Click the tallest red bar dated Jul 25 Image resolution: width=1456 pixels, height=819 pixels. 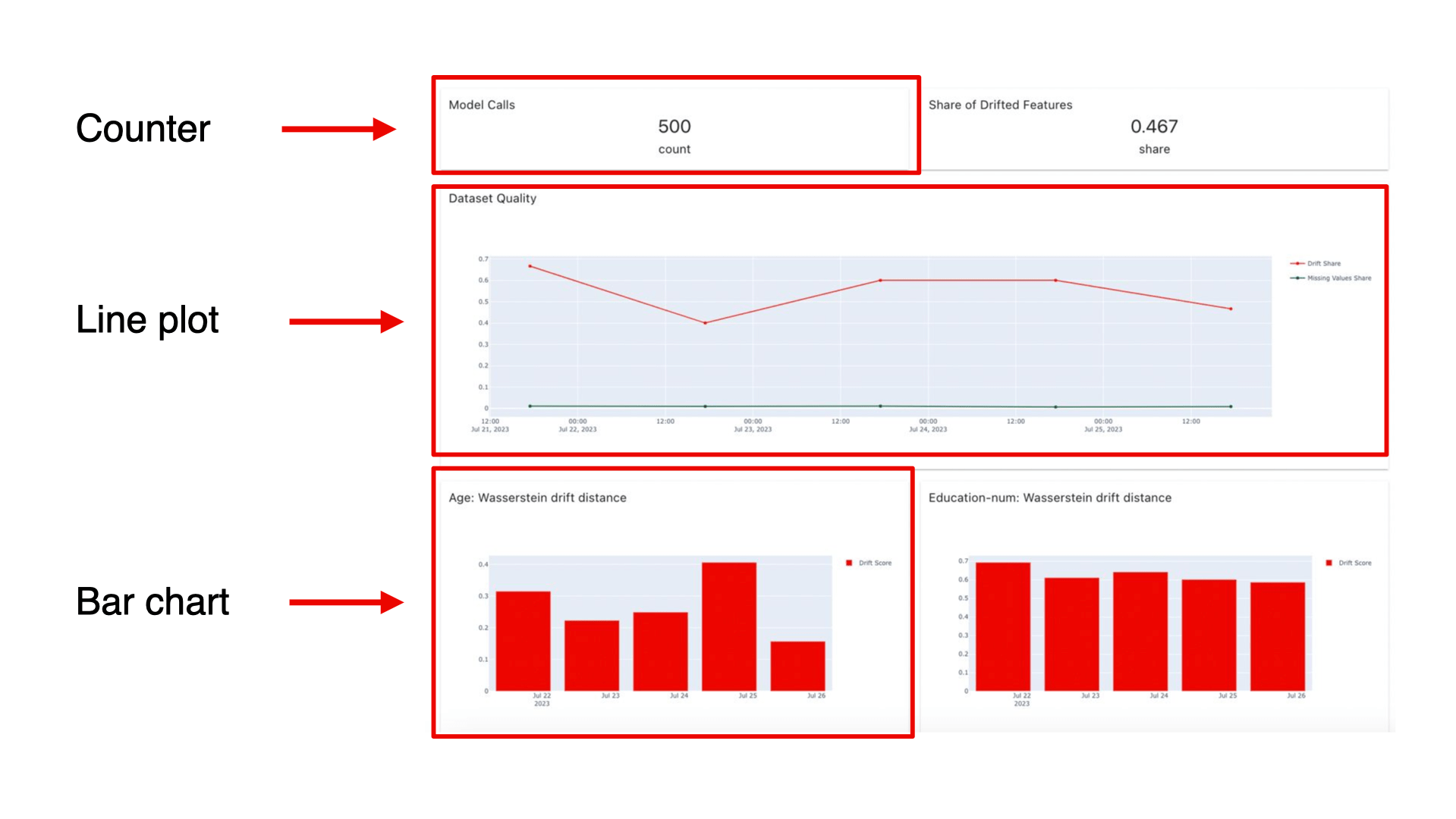731,626
